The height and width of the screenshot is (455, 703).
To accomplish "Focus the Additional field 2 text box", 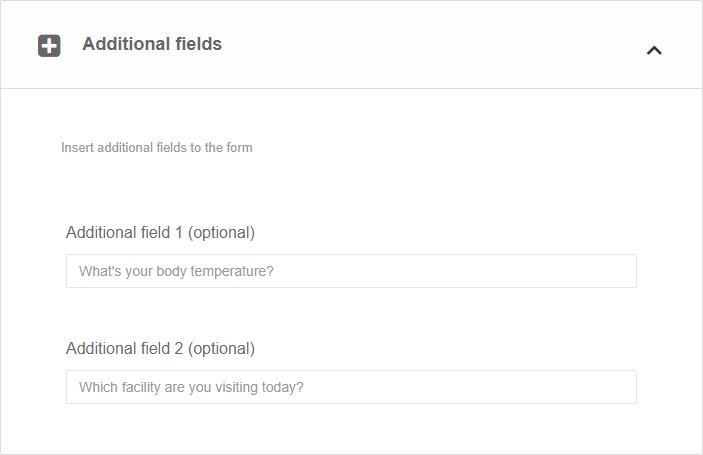I will pyautogui.click(x=351, y=387).
